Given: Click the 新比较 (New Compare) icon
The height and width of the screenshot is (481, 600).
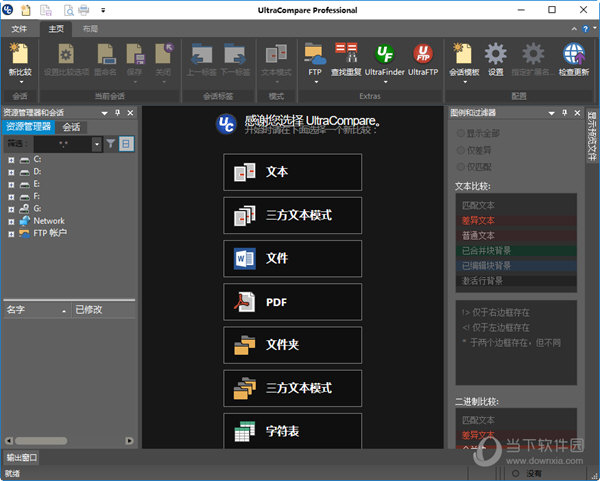Looking at the screenshot, I should pos(20,54).
